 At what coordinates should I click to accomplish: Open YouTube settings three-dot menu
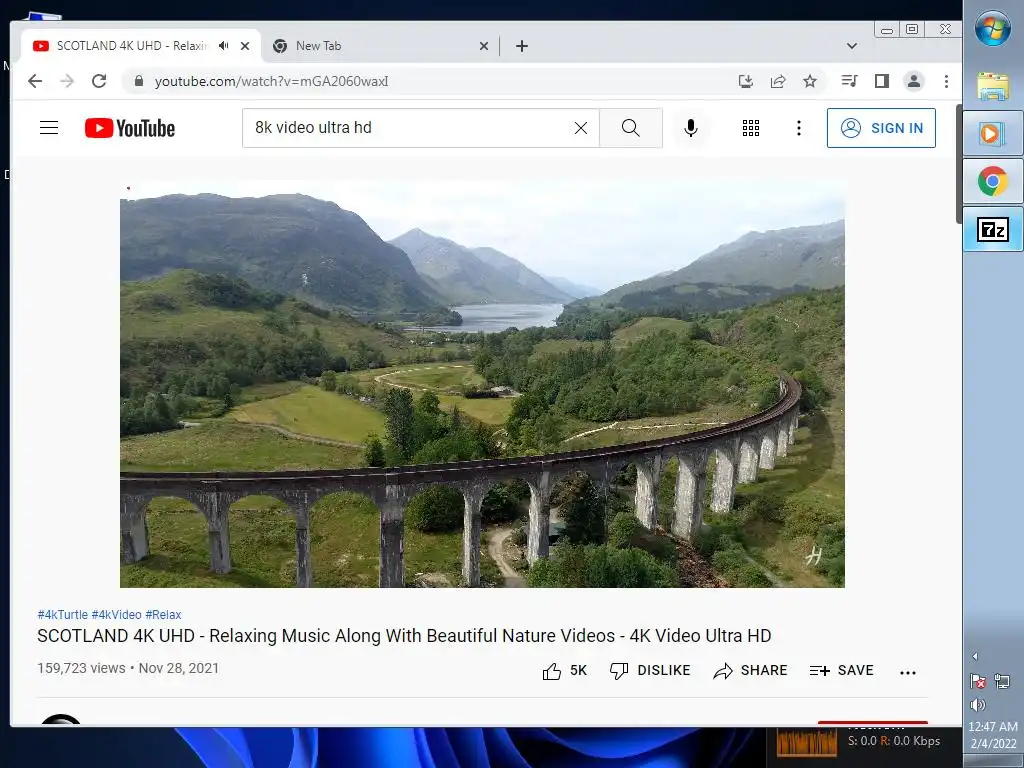click(799, 128)
